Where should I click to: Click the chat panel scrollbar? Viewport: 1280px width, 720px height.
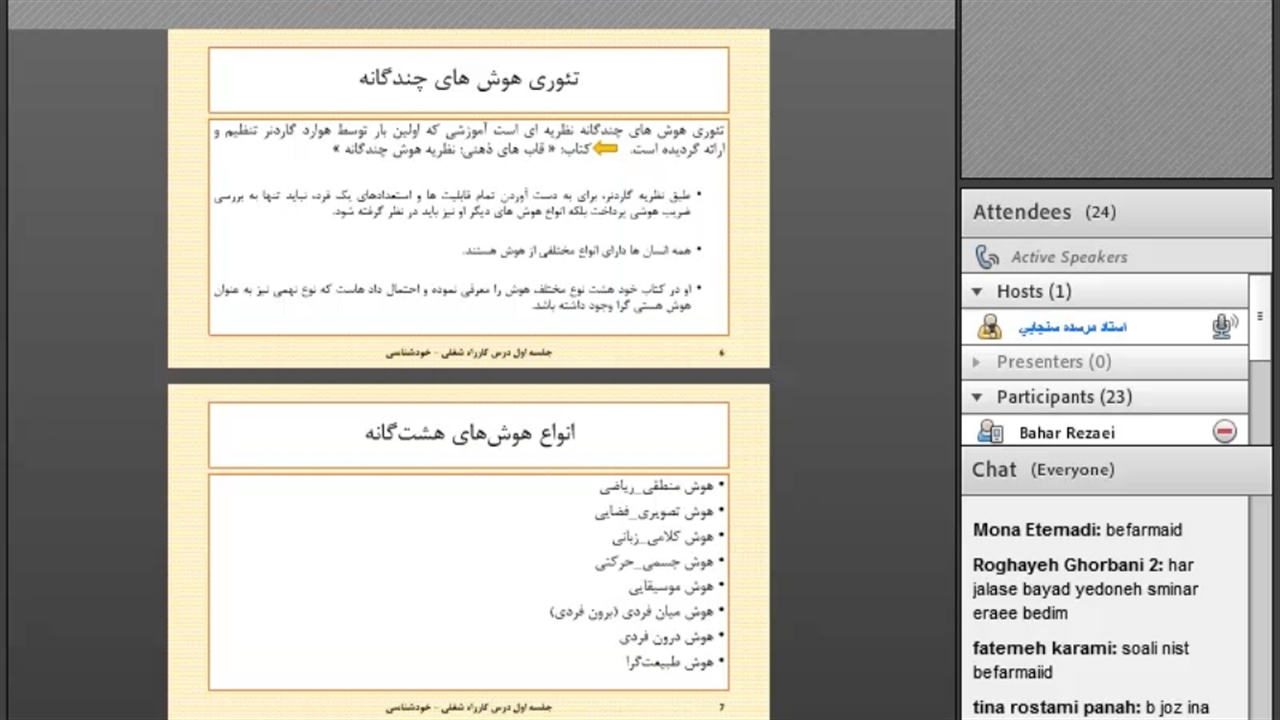[1260, 600]
